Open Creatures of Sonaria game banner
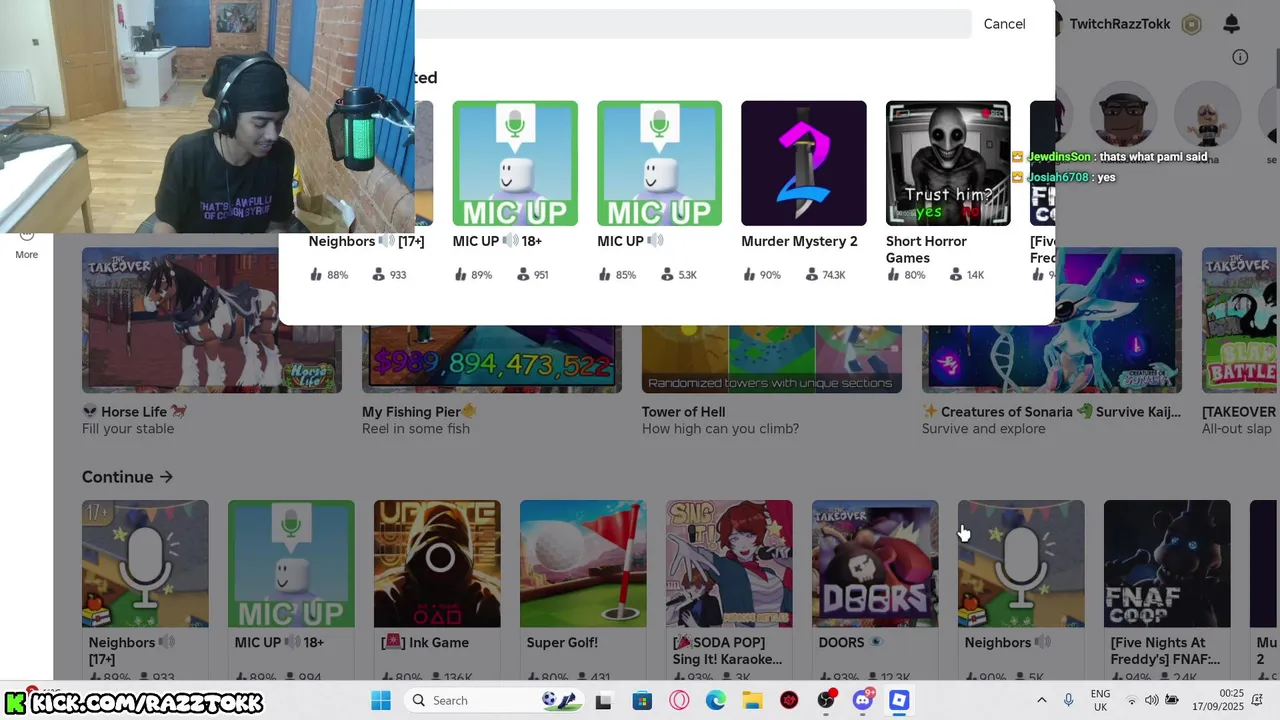Viewport: 1280px width, 720px height. click(x=1052, y=320)
